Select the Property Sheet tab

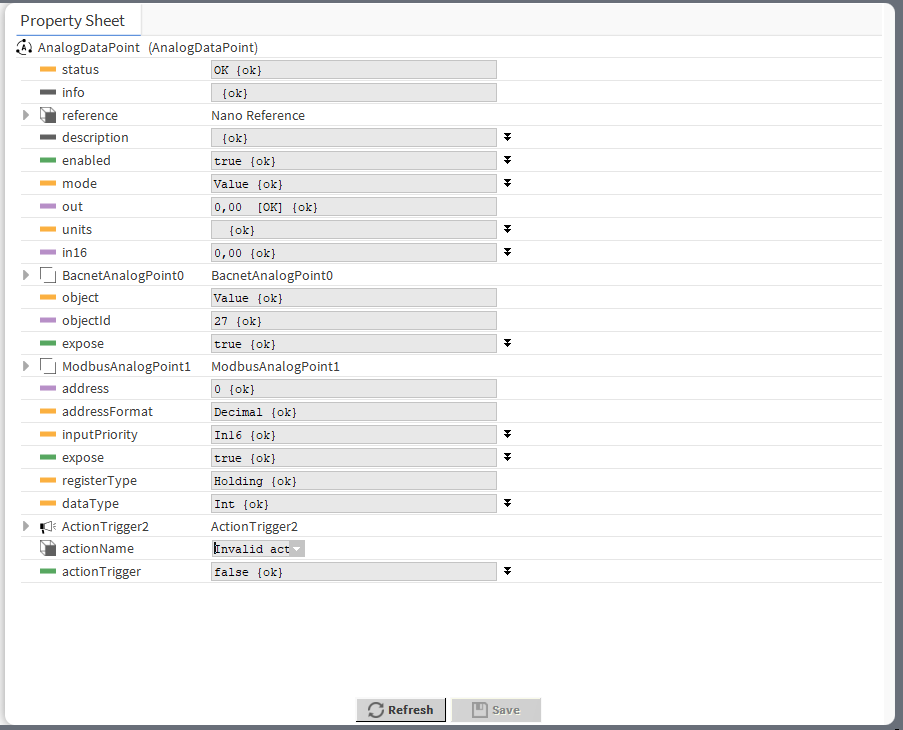(73, 20)
